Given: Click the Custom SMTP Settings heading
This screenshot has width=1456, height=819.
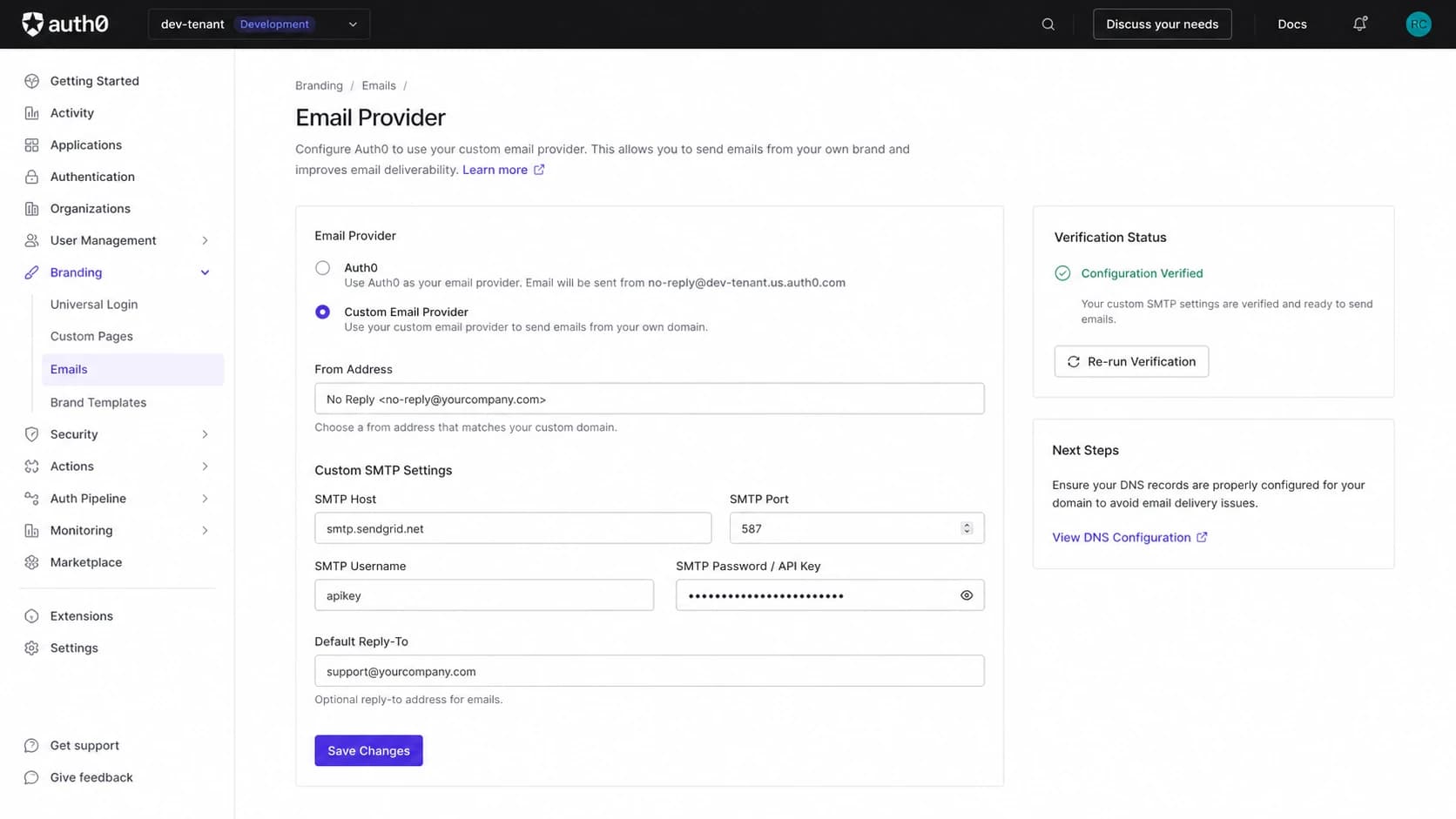Looking at the screenshot, I should [x=383, y=470].
